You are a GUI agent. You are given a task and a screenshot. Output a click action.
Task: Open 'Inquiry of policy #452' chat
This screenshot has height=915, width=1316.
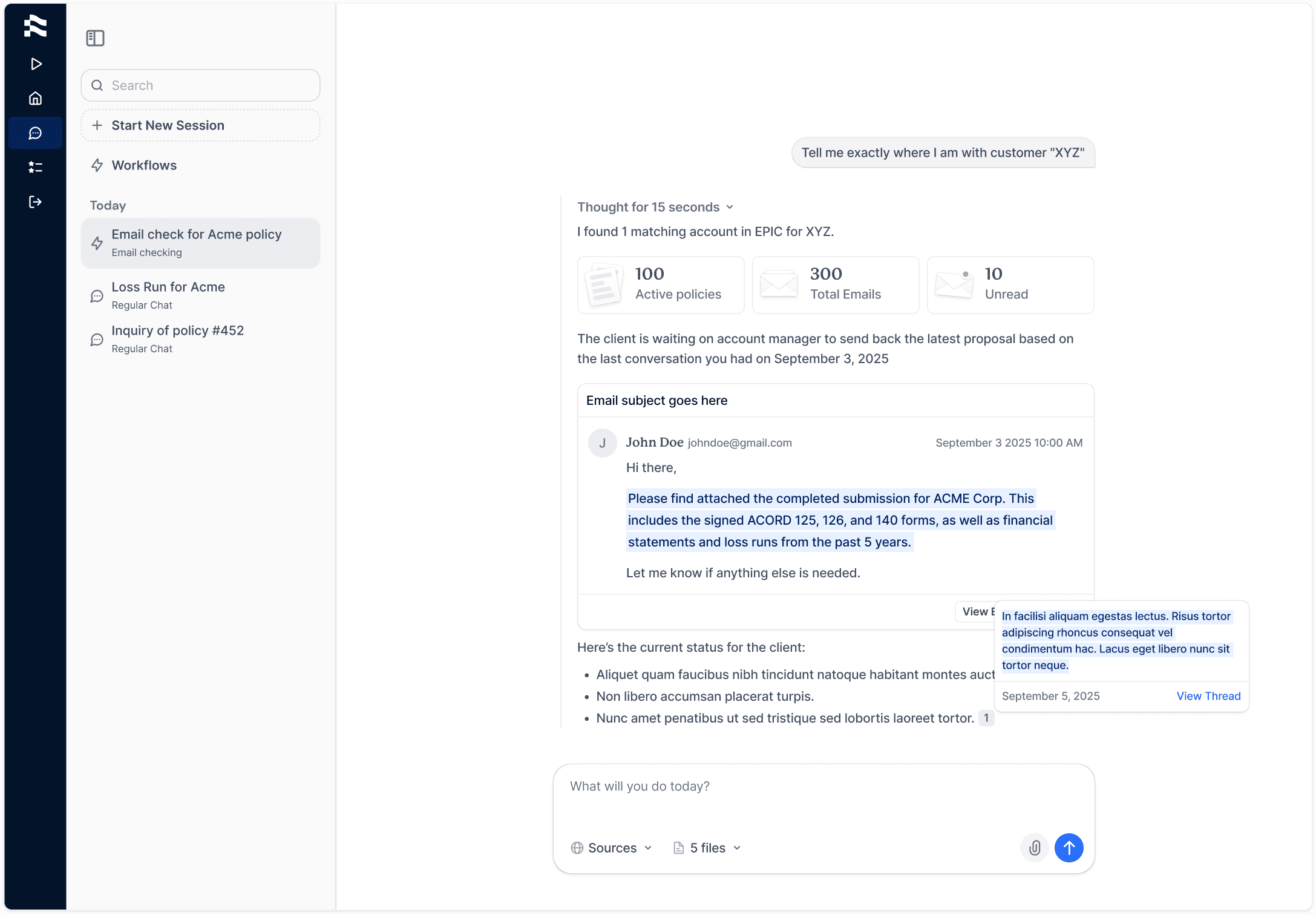tap(177, 339)
